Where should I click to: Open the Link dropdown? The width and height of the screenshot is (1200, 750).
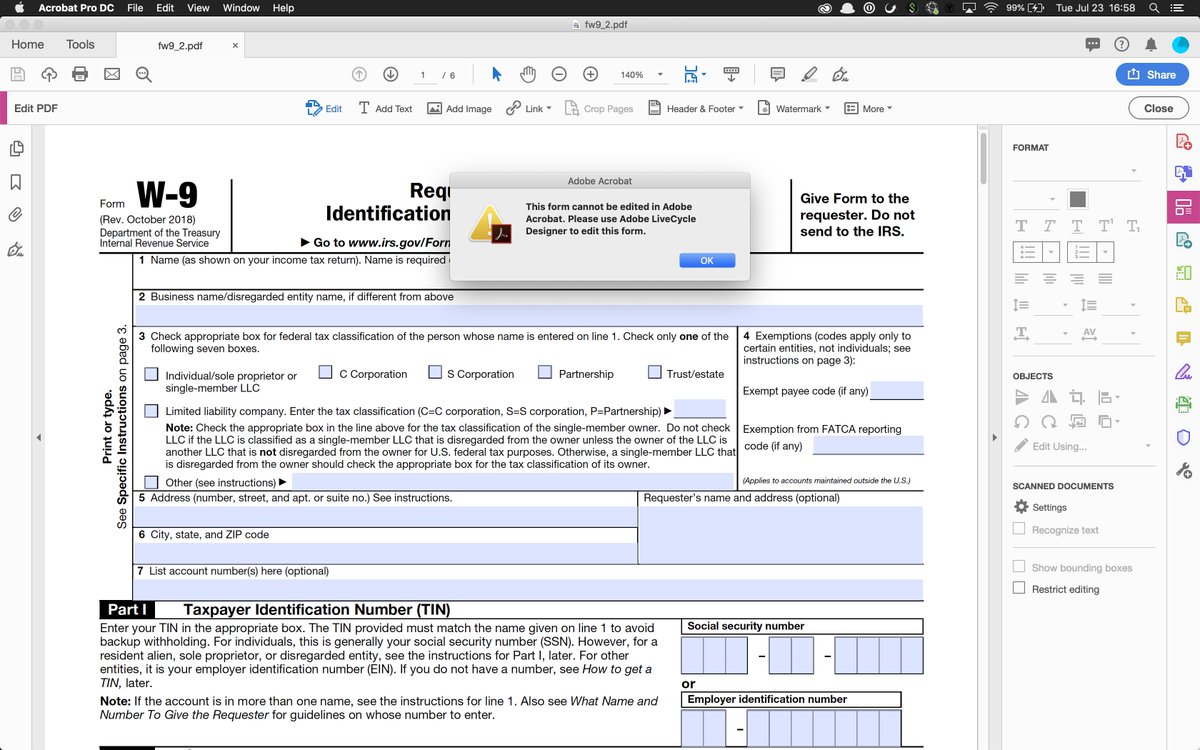coord(528,108)
